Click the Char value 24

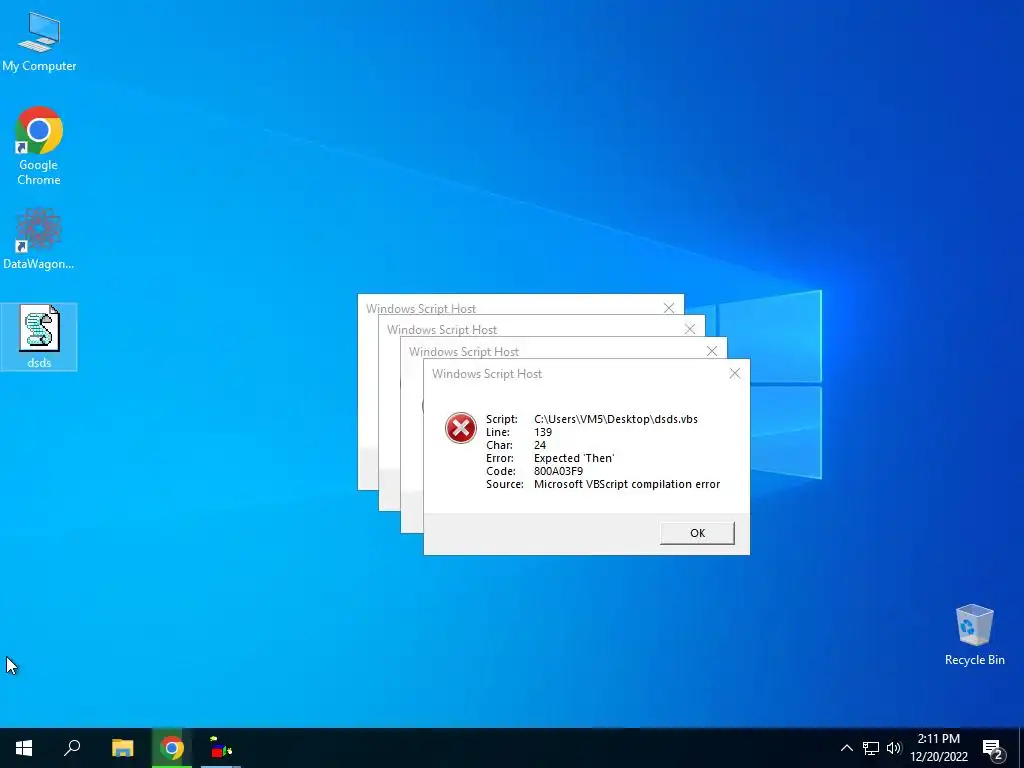point(540,445)
